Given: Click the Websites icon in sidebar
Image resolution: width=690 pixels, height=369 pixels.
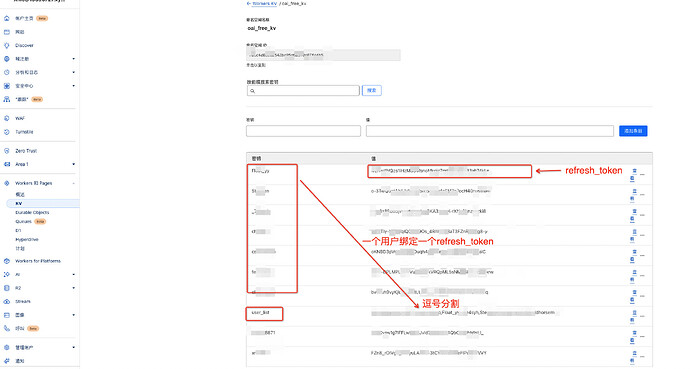Looking at the screenshot, I should pos(7,32).
